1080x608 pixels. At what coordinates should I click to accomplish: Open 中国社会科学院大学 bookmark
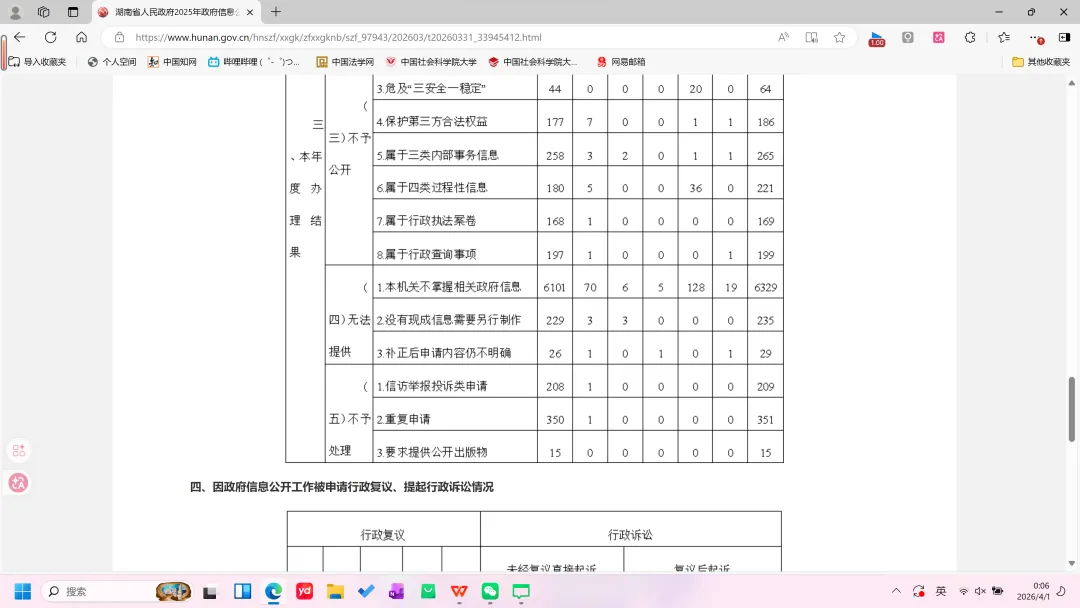point(431,61)
